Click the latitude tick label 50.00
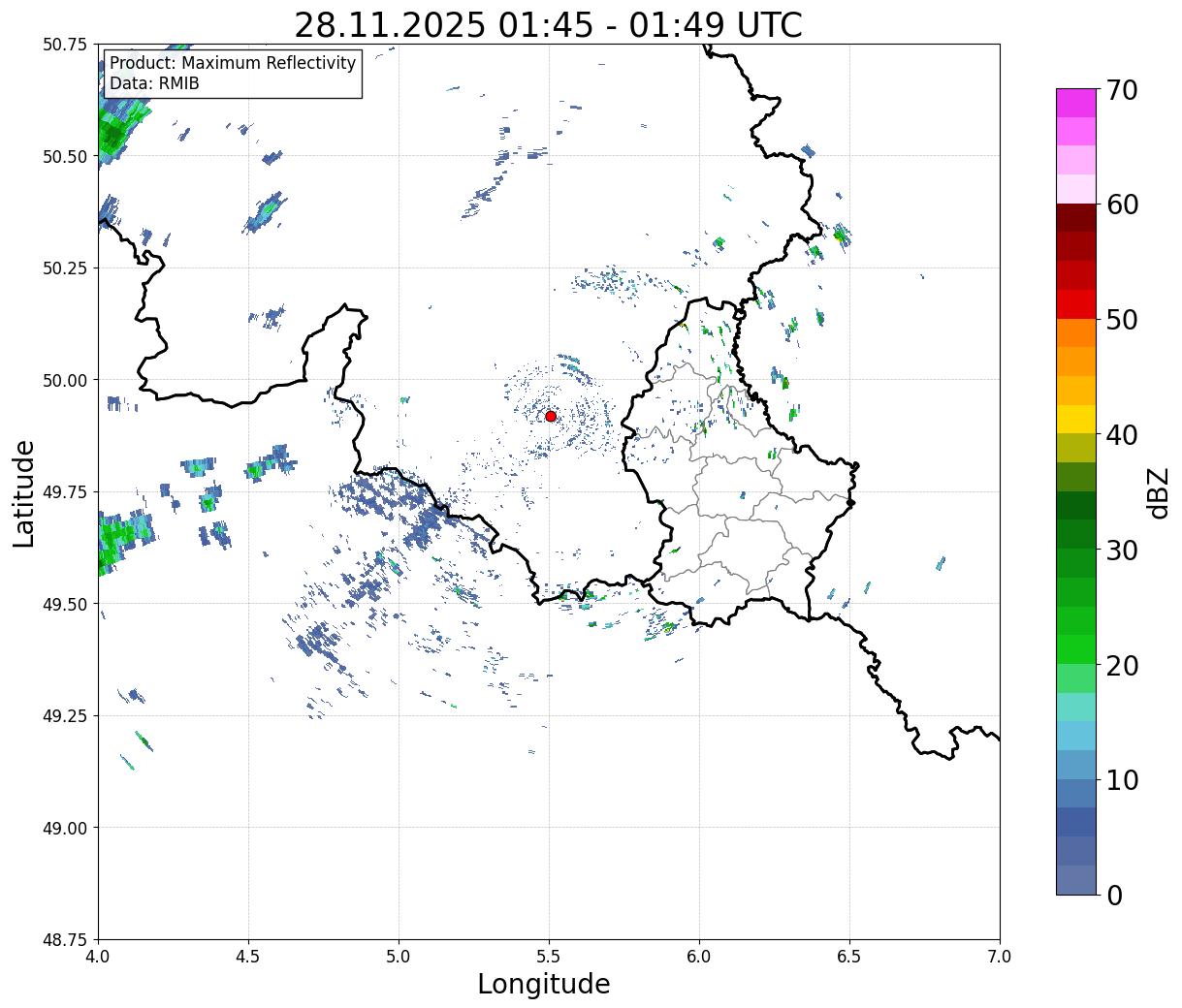The width and height of the screenshot is (1182, 1008). 65,380
